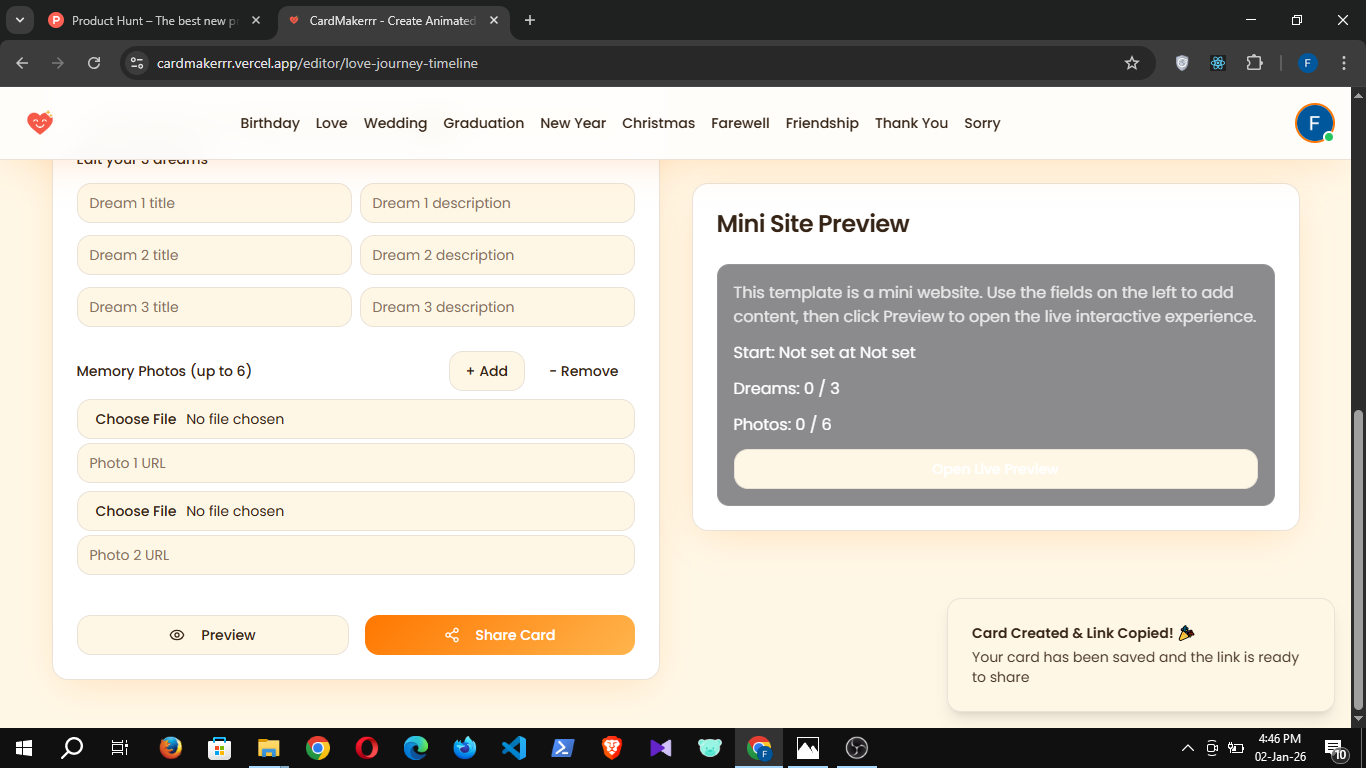The width and height of the screenshot is (1366, 768).
Task: Open Brave browser from the taskbar
Action: click(x=611, y=747)
